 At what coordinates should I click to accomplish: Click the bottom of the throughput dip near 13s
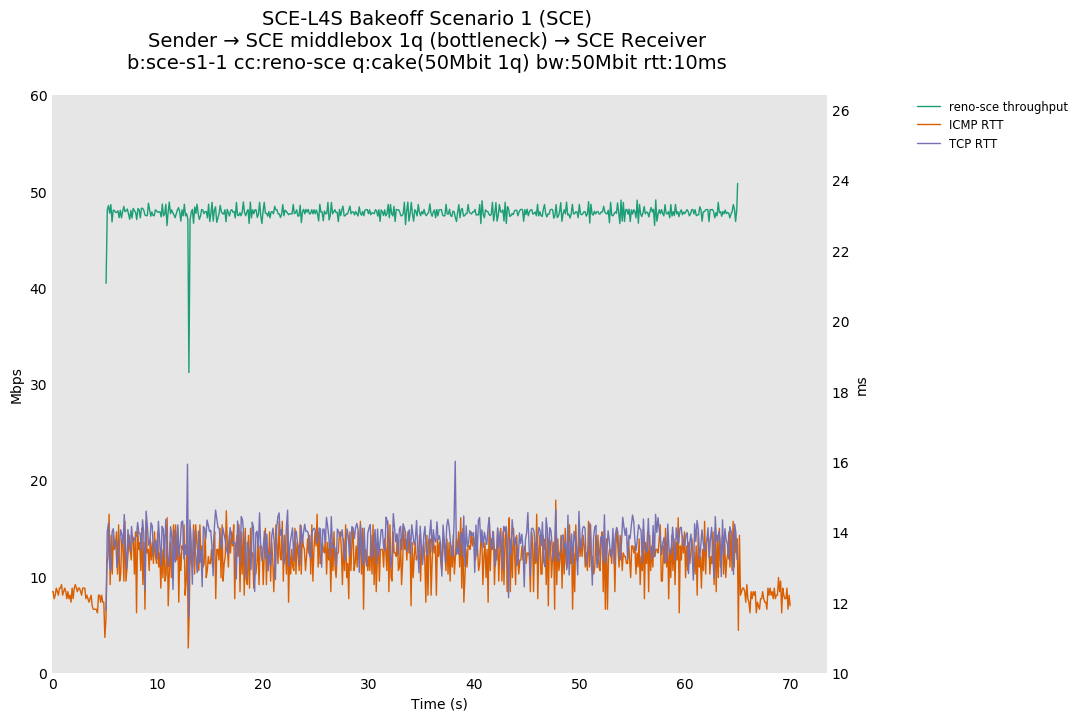coord(189,372)
